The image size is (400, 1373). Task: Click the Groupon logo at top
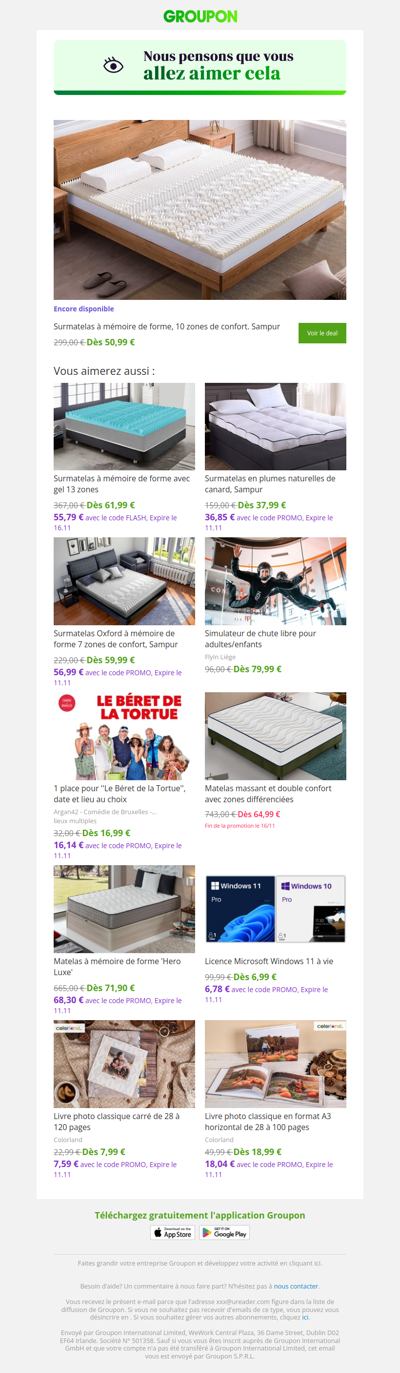[200, 16]
